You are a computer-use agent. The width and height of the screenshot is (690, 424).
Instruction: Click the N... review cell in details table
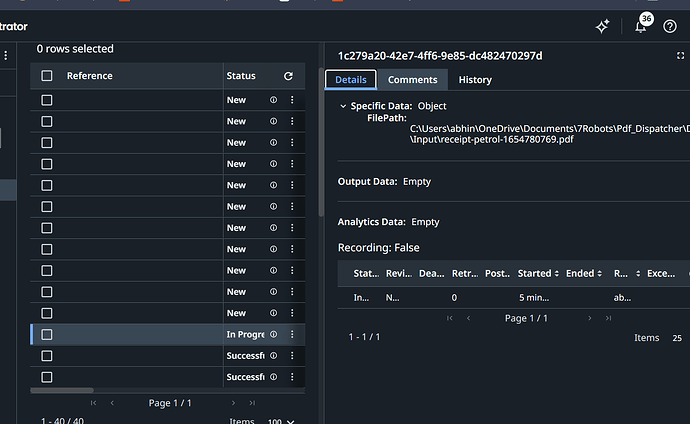click(393, 298)
